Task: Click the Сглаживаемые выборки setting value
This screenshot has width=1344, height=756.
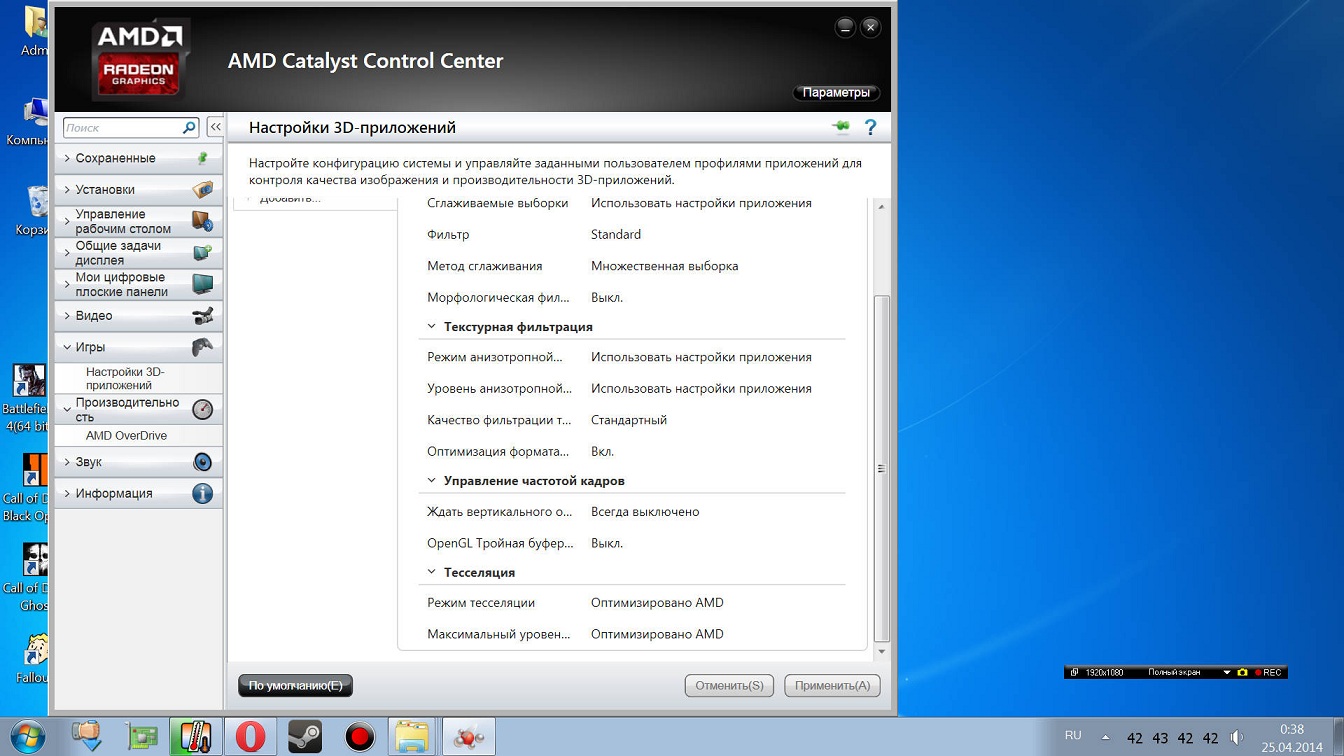Action: coord(701,203)
